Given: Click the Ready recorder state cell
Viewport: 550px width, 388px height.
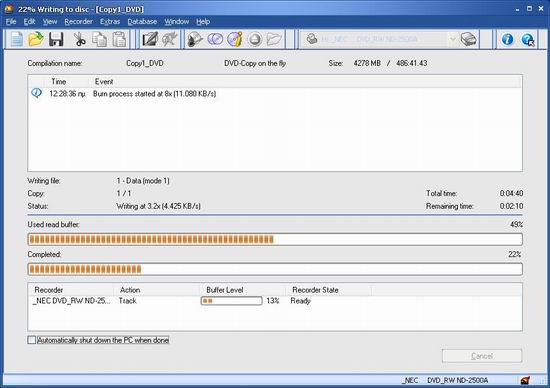Looking at the screenshot, I should 301,301.
